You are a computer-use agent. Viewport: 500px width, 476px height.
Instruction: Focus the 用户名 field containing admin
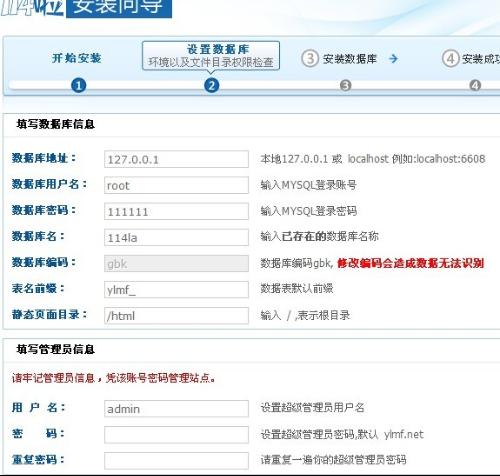176,409
